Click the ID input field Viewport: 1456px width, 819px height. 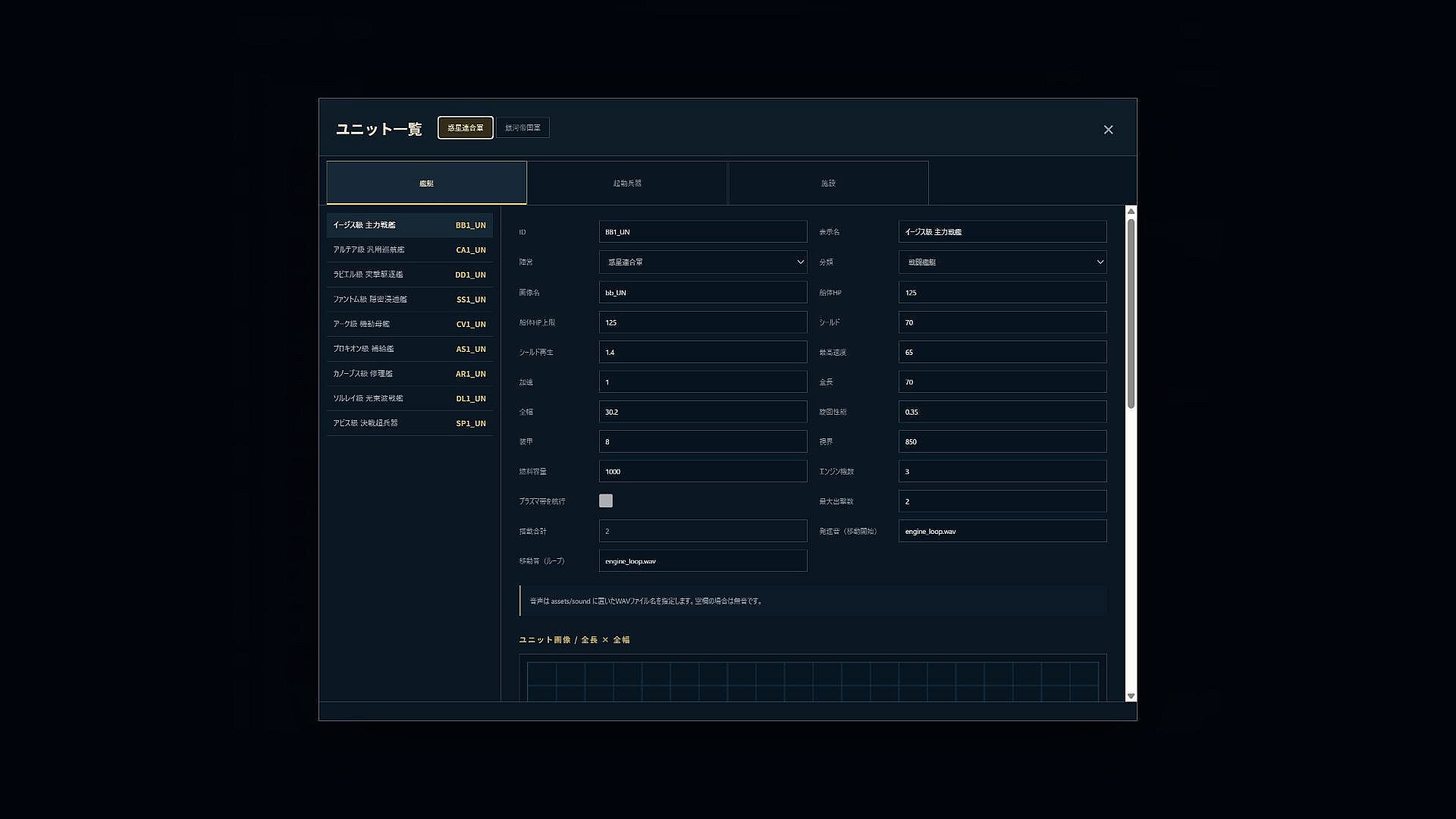pos(703,232)
